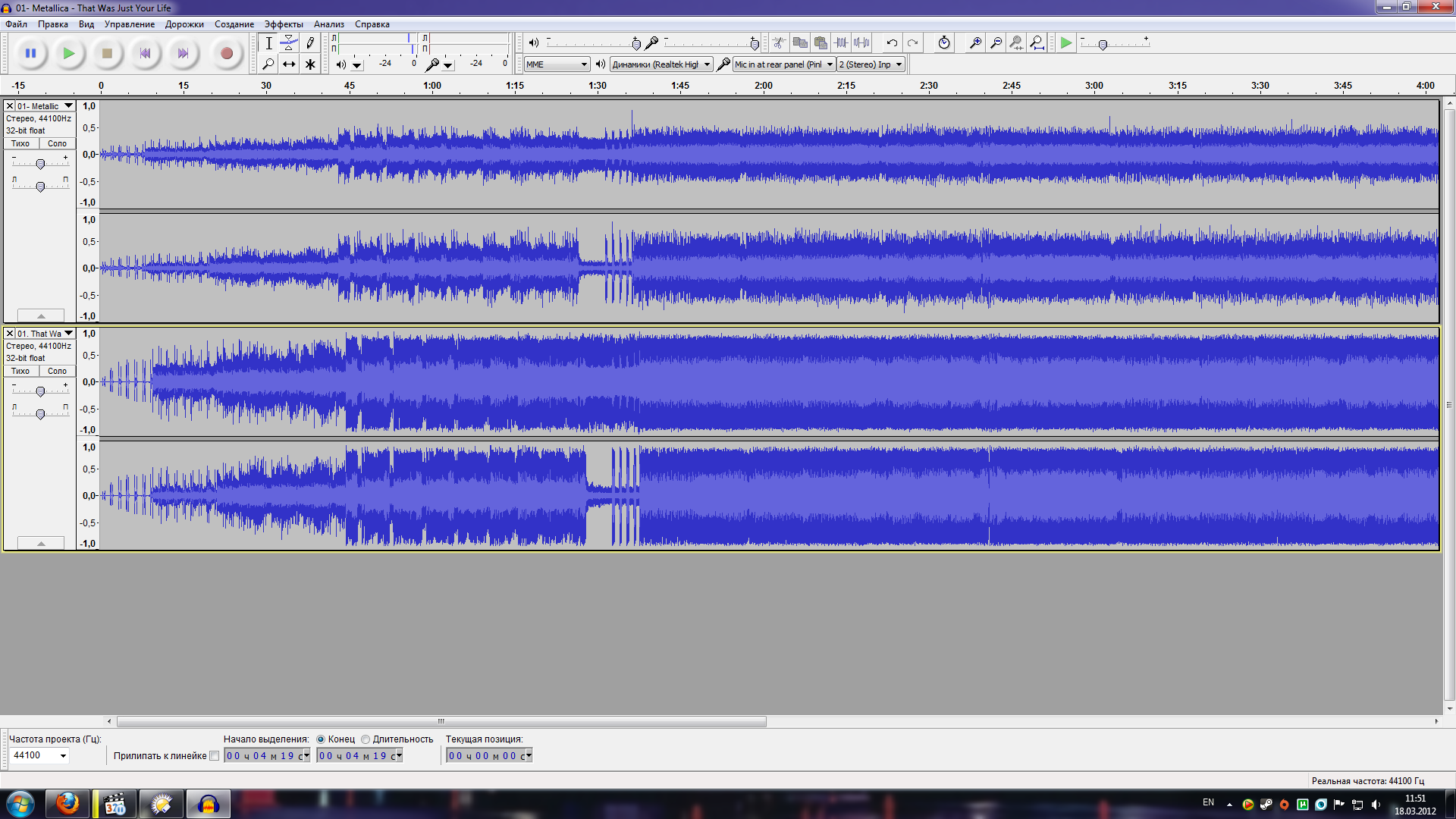Click the Sync-Lock clock icon

tap(943, 43)
